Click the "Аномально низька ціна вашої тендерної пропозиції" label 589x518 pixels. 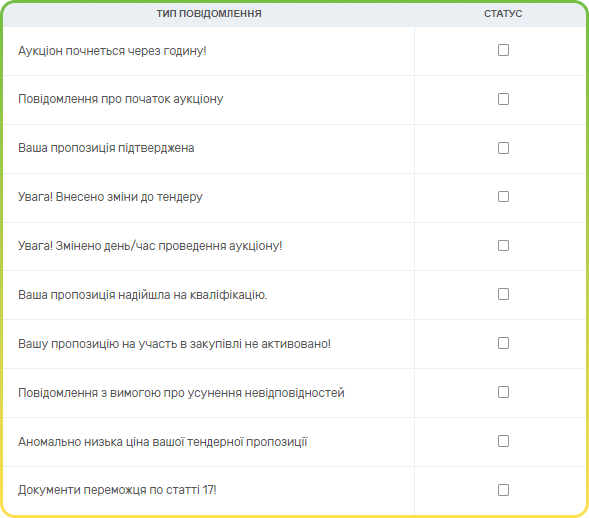[x=163, y=442]
